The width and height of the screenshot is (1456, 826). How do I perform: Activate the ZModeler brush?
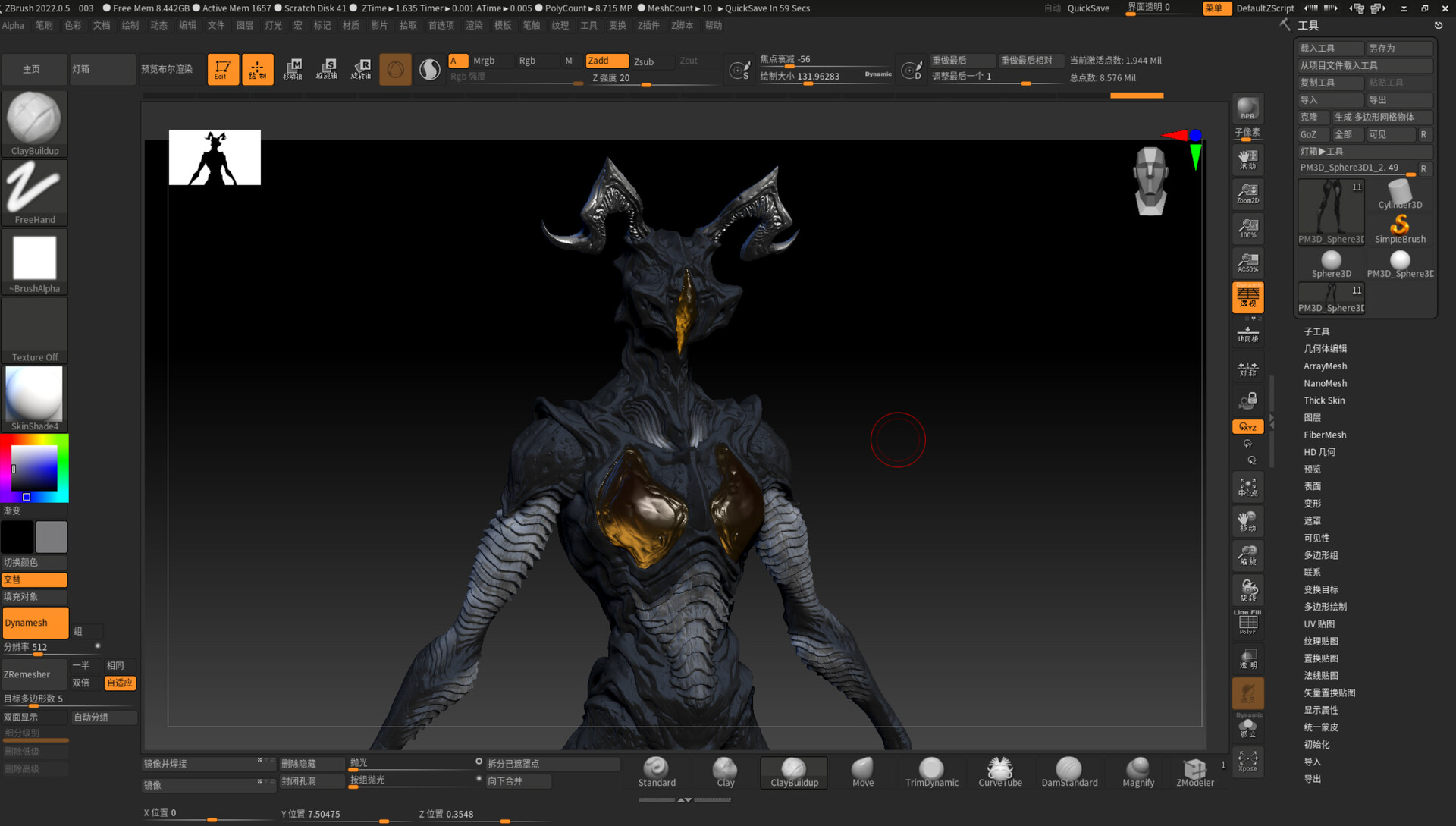(1194, 771)
